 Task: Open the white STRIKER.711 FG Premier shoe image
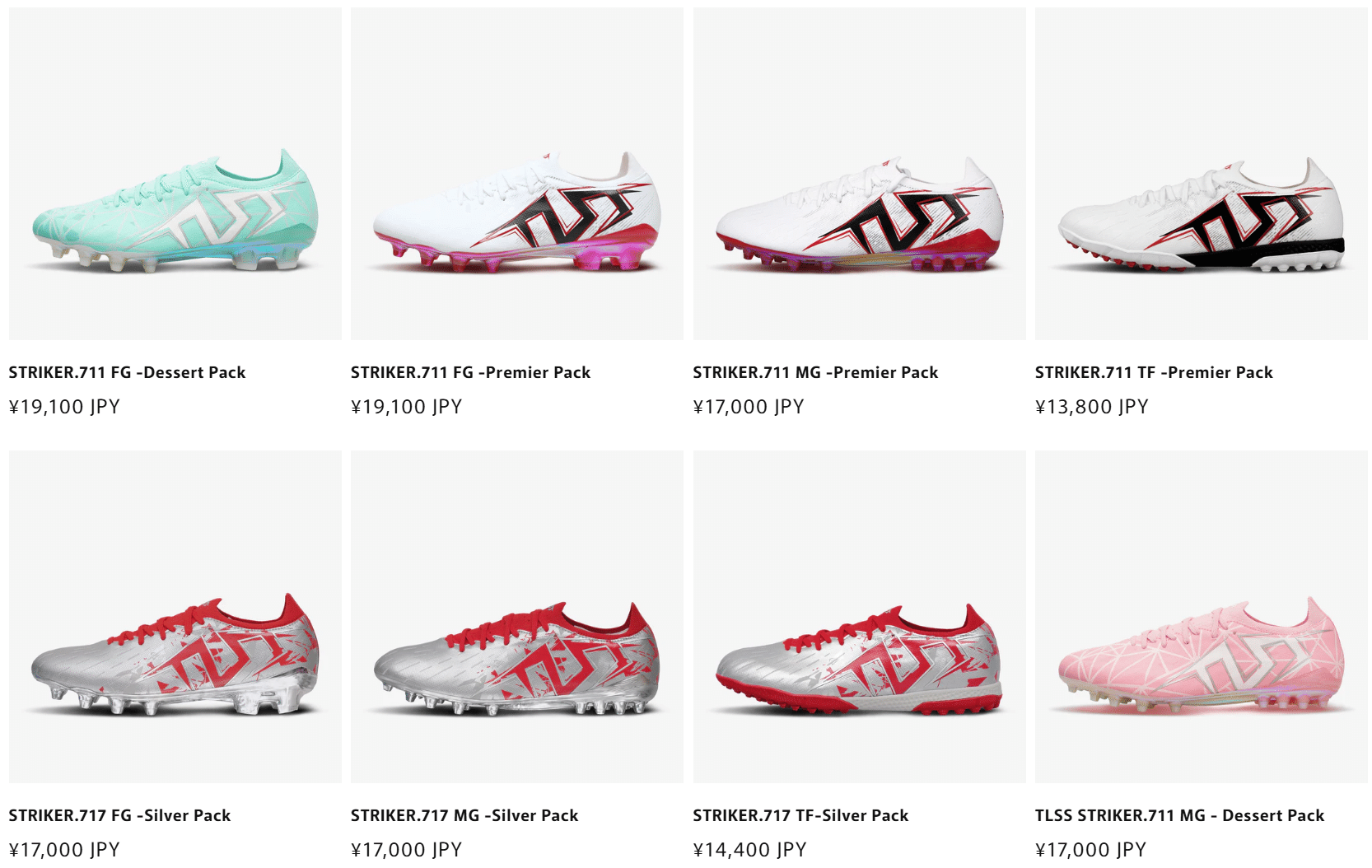click(x=517, y=174)
